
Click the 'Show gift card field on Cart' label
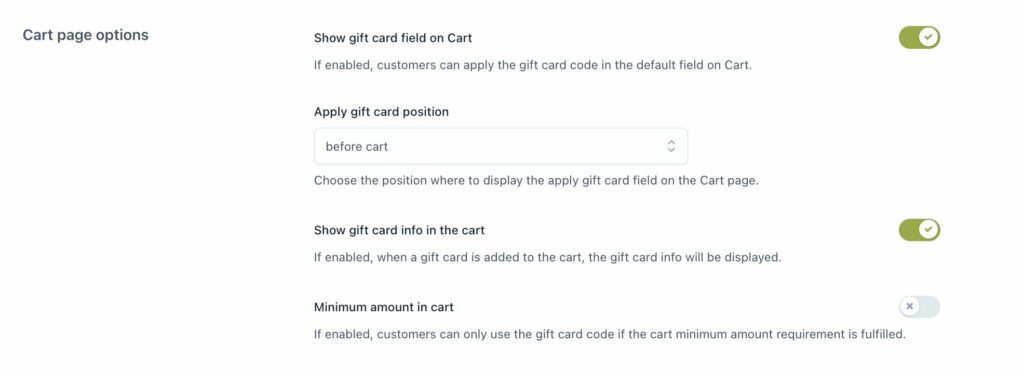click(393, 38)
